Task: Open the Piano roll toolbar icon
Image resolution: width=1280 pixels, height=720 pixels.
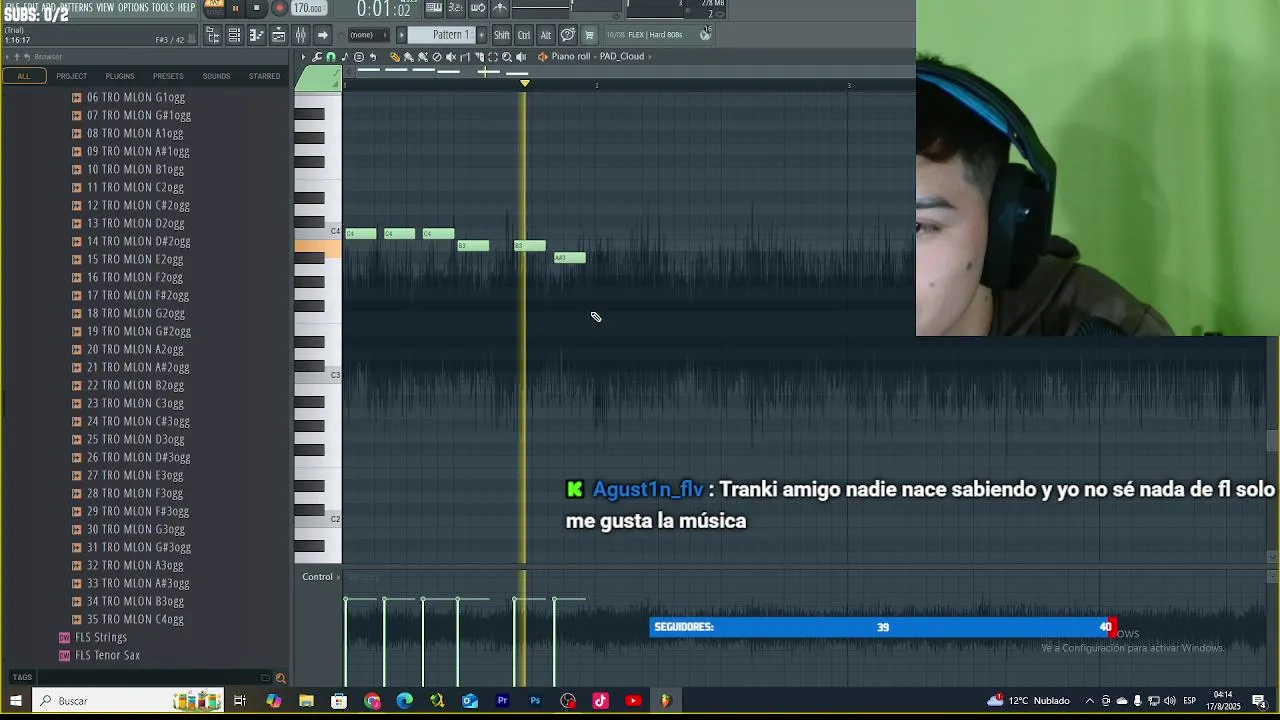Action: [256, 35]
